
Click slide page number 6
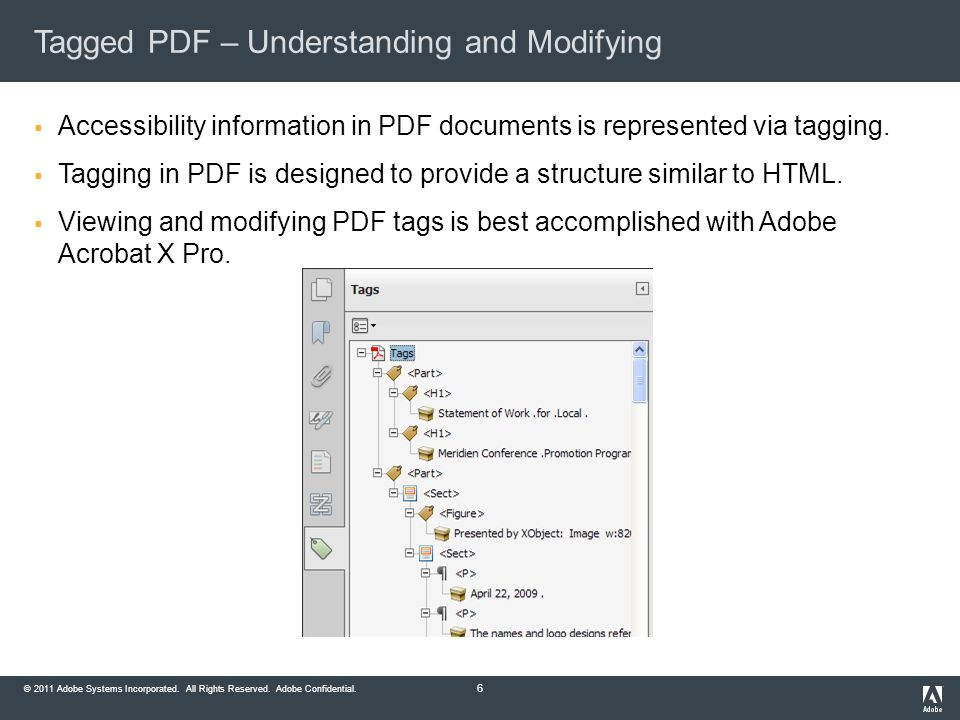pyautogui.click(x=480, y=688)
